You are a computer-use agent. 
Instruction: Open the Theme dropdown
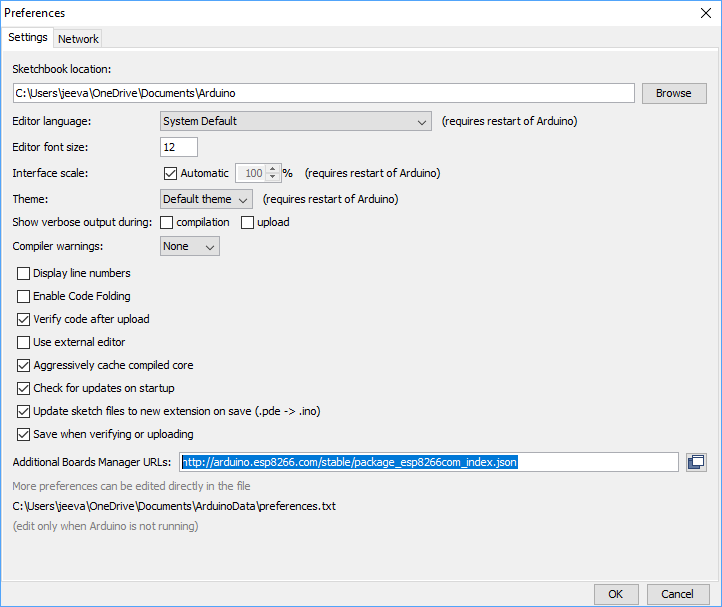206,199
